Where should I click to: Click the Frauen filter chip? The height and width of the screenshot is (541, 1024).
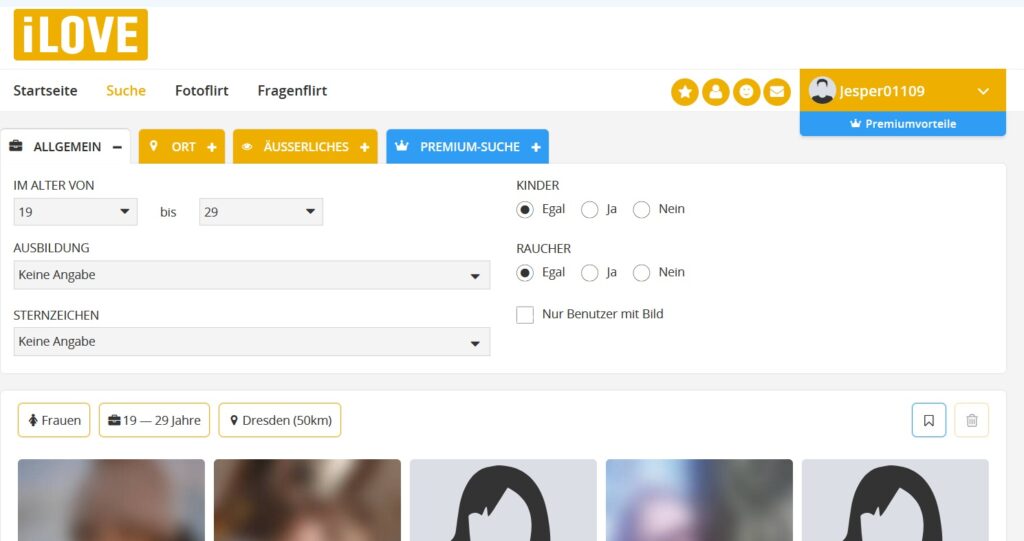click(54, 420)
